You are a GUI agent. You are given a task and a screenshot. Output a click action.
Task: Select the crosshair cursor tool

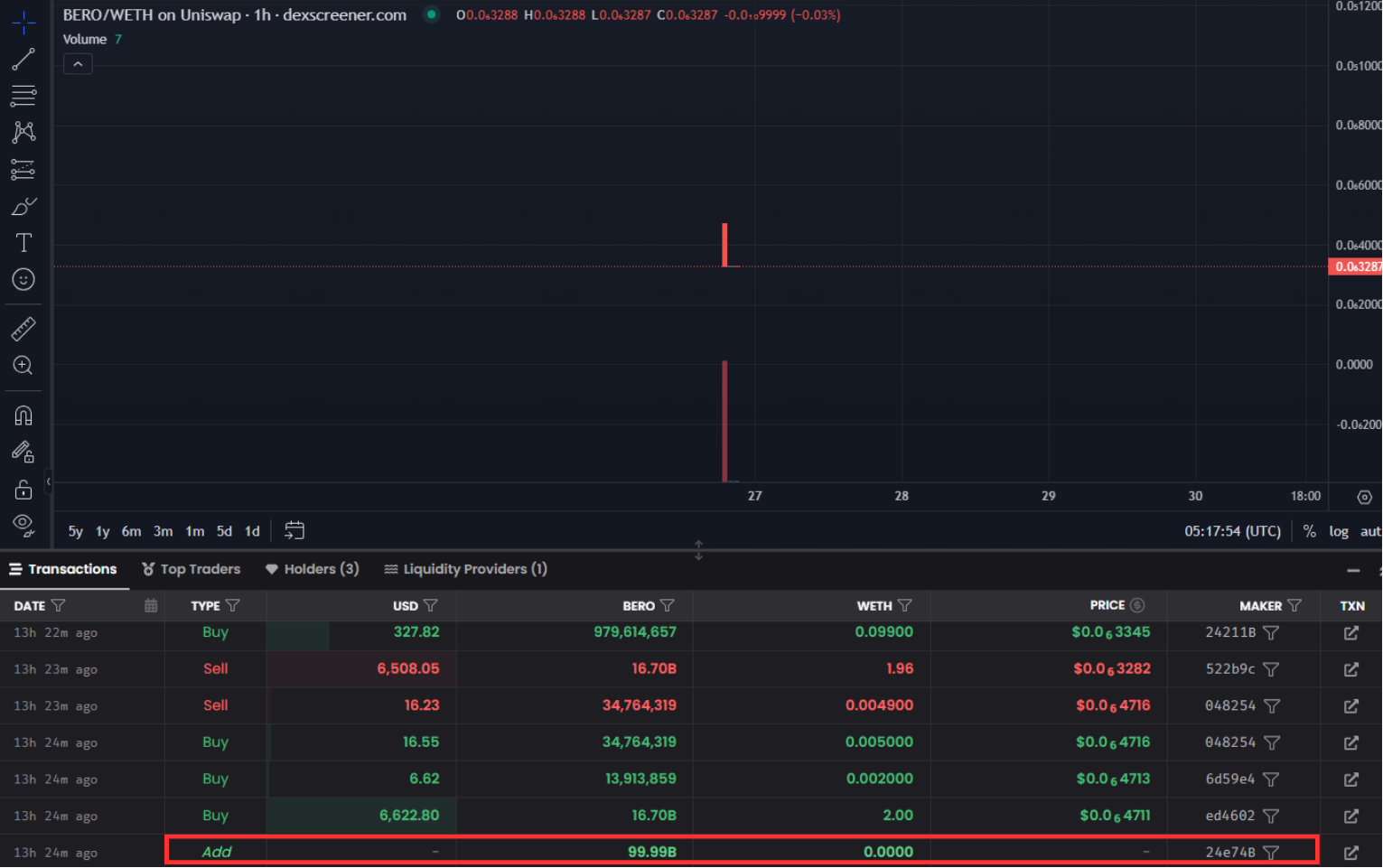[23, 22]
